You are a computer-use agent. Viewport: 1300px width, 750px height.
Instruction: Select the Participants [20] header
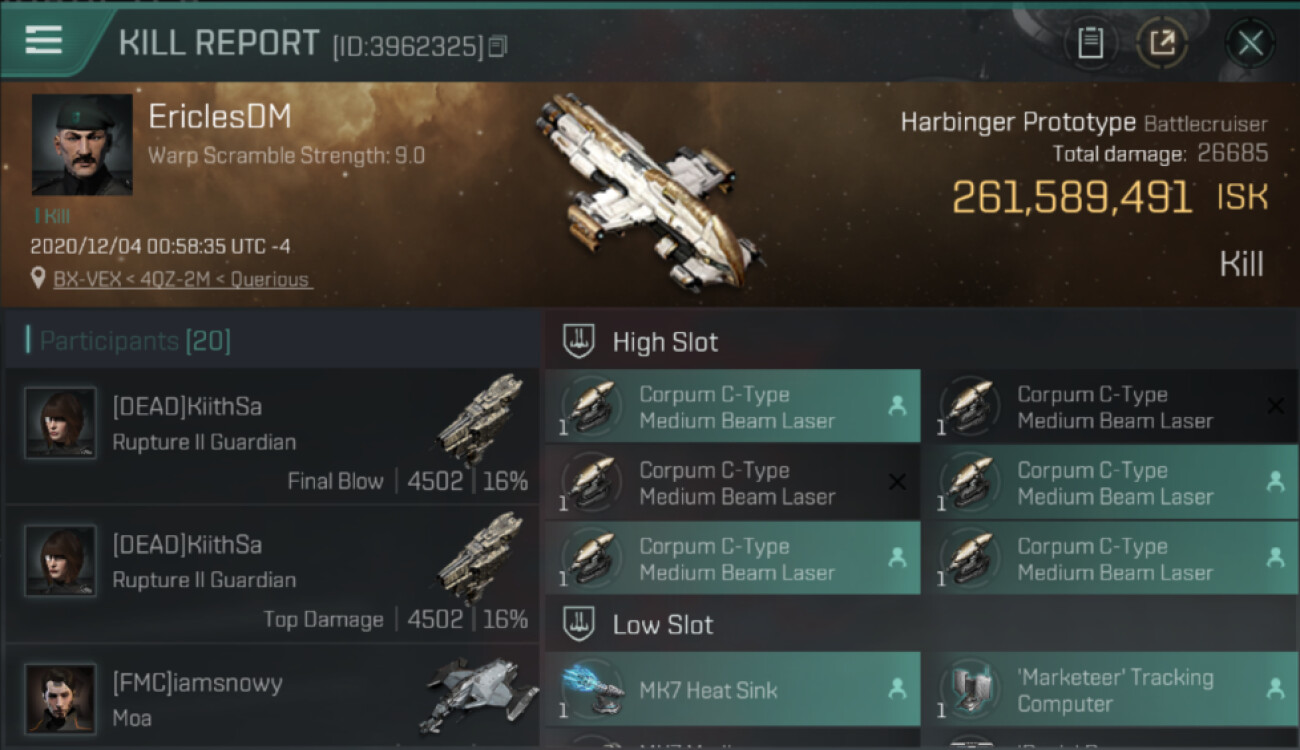[135, 342]
